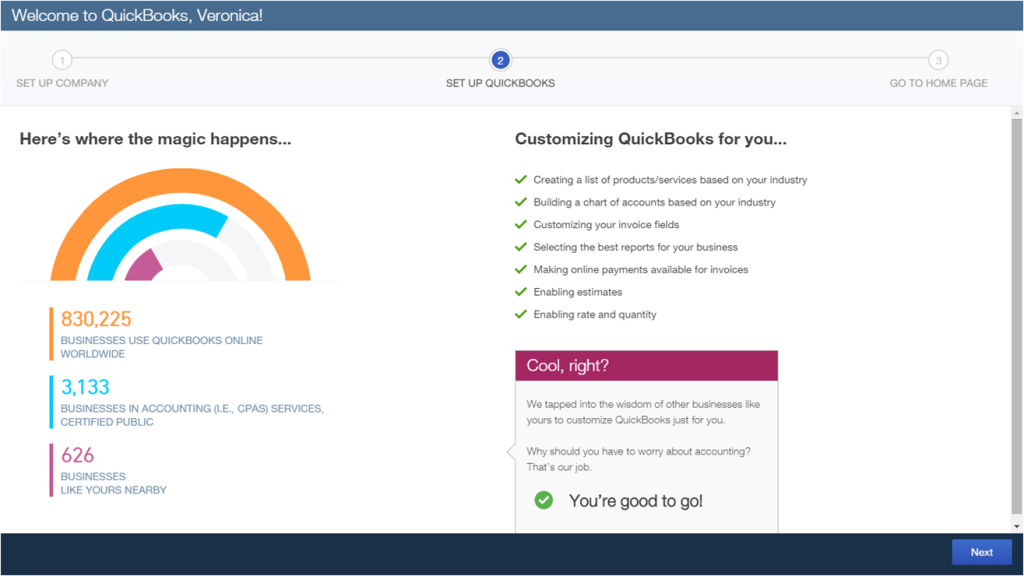Select the GO TO HOME PAGE step label
Image resolution: width=1024 pixels, height=576 pixels.
938,83
